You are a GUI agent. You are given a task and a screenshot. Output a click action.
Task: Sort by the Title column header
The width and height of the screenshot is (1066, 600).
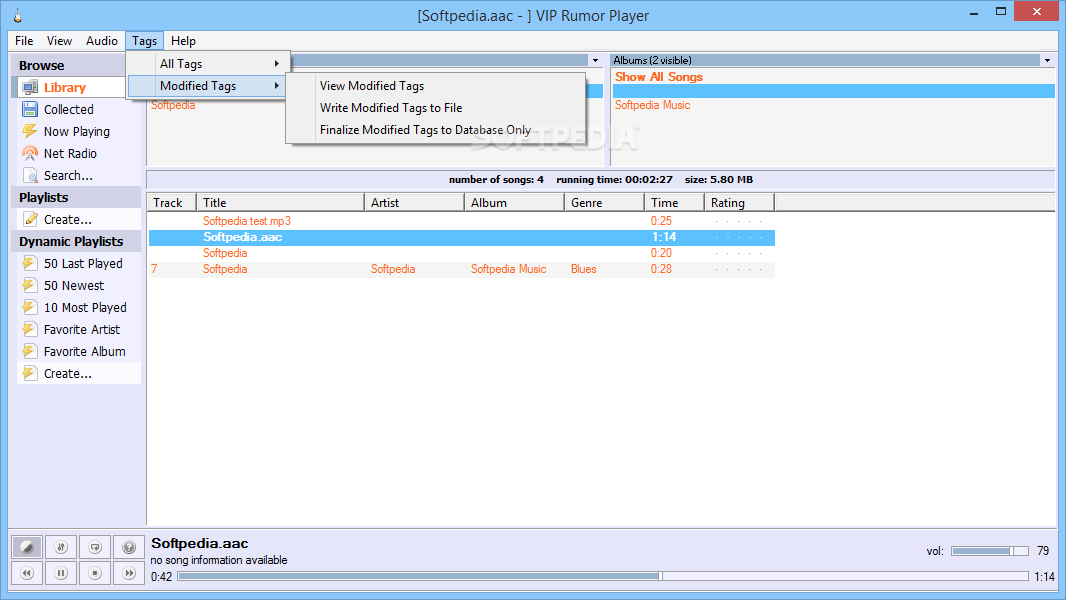(280, 202)
